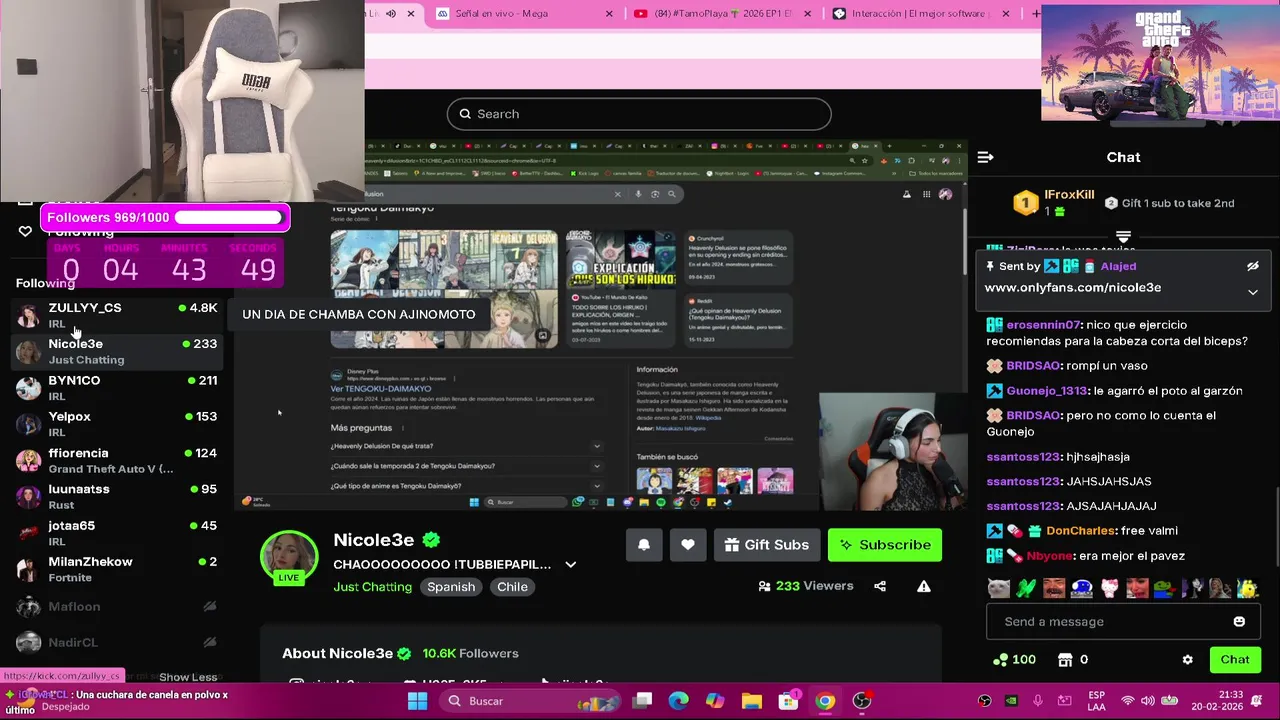The height and width of the screenshot is (720, 1280).
Task: Launch Microsoft Edge from the taskbar
Action: [679, 701]
